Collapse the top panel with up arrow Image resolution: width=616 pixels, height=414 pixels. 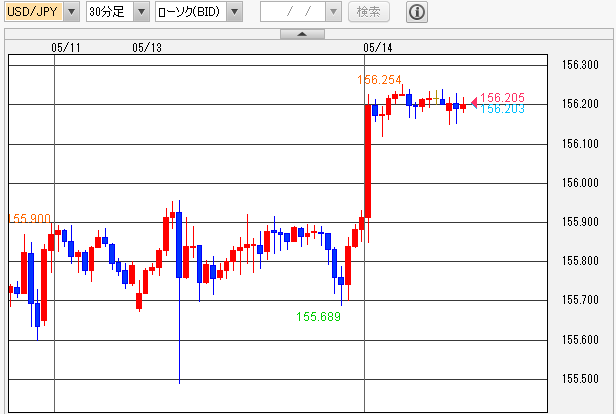(x=302, y=34)
